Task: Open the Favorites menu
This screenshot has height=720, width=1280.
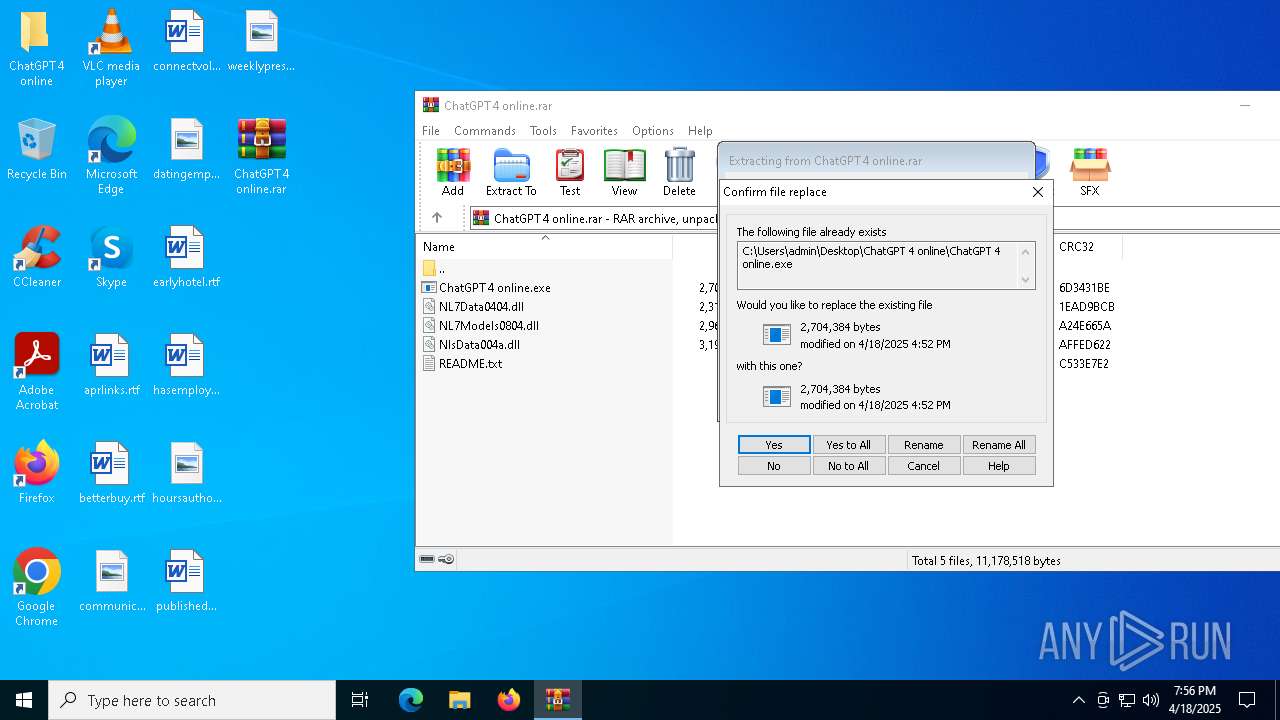Action: (594, 131)
